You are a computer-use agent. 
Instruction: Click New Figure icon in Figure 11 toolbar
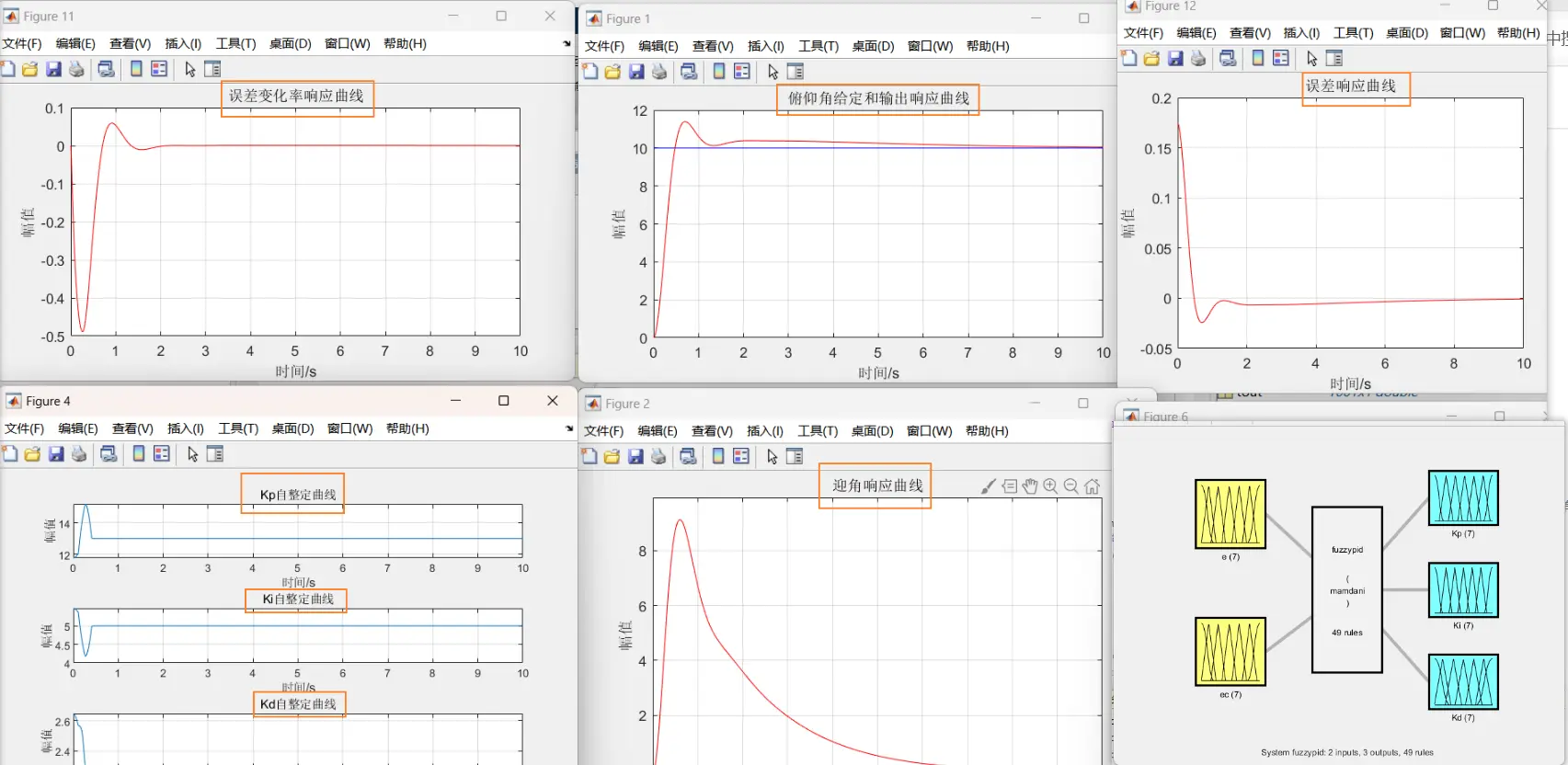coord(7,69)
